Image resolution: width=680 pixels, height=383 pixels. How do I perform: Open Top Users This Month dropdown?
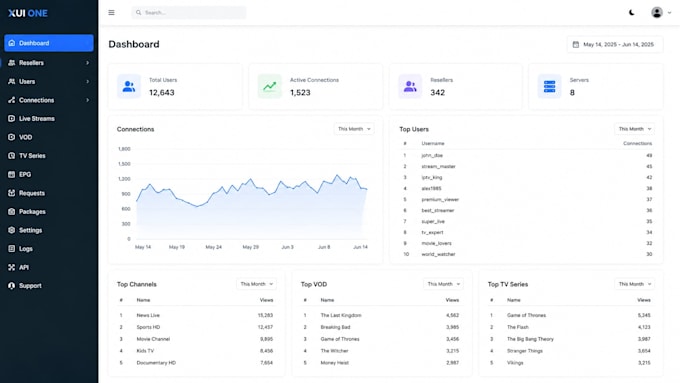click(634, 129)
